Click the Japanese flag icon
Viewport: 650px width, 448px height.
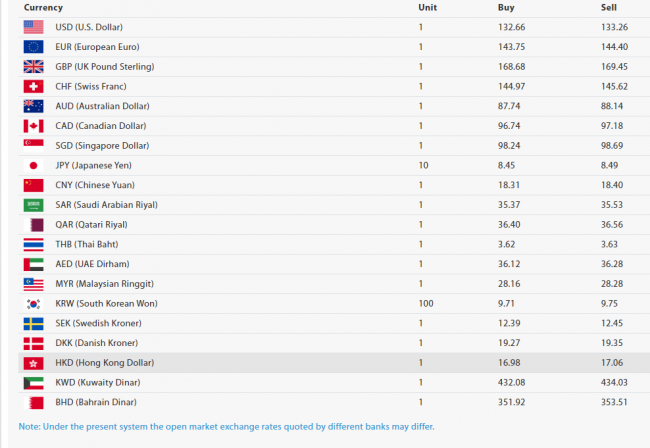pyautogui.click(x=33, y=165)
